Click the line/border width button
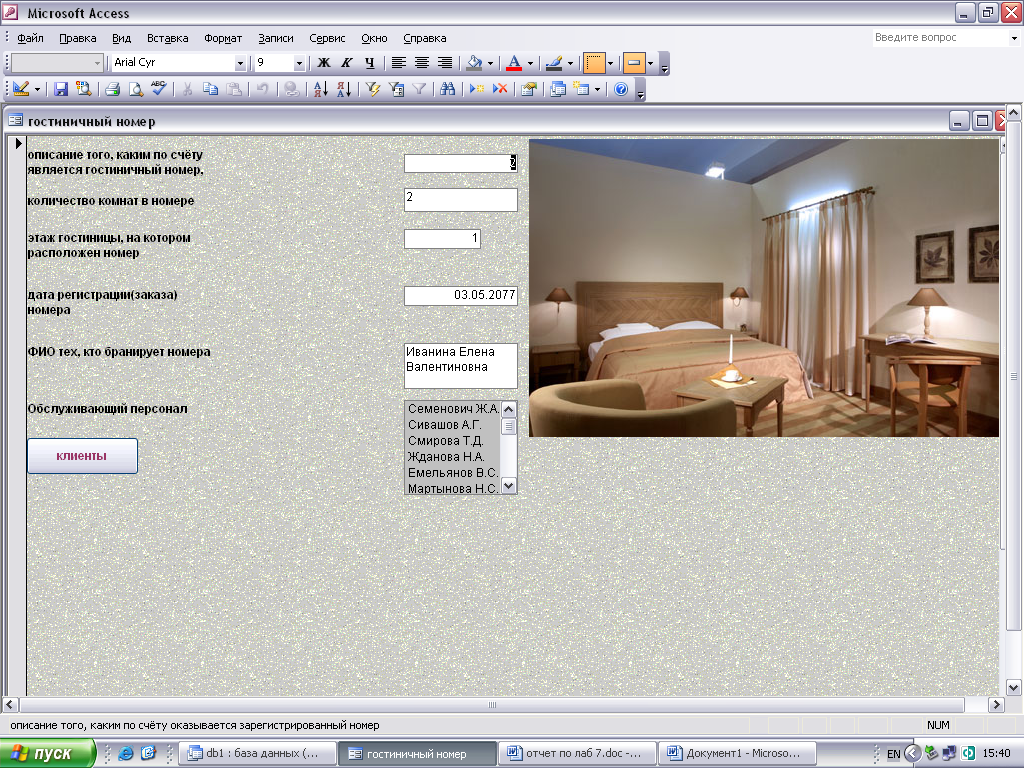Screen dimensions: 1024x768 point(594,63)
